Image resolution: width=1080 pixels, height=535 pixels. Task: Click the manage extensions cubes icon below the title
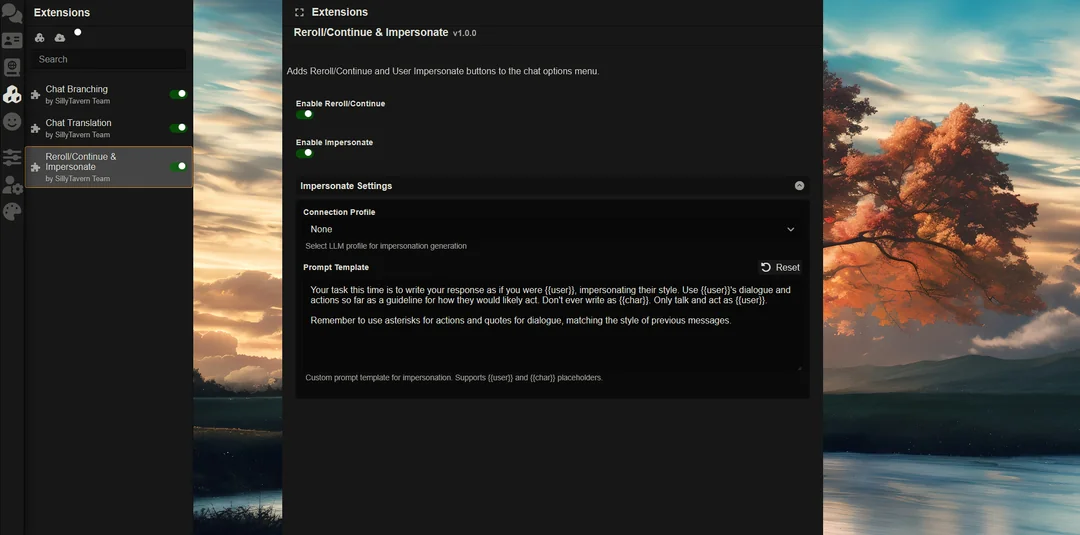40,38
